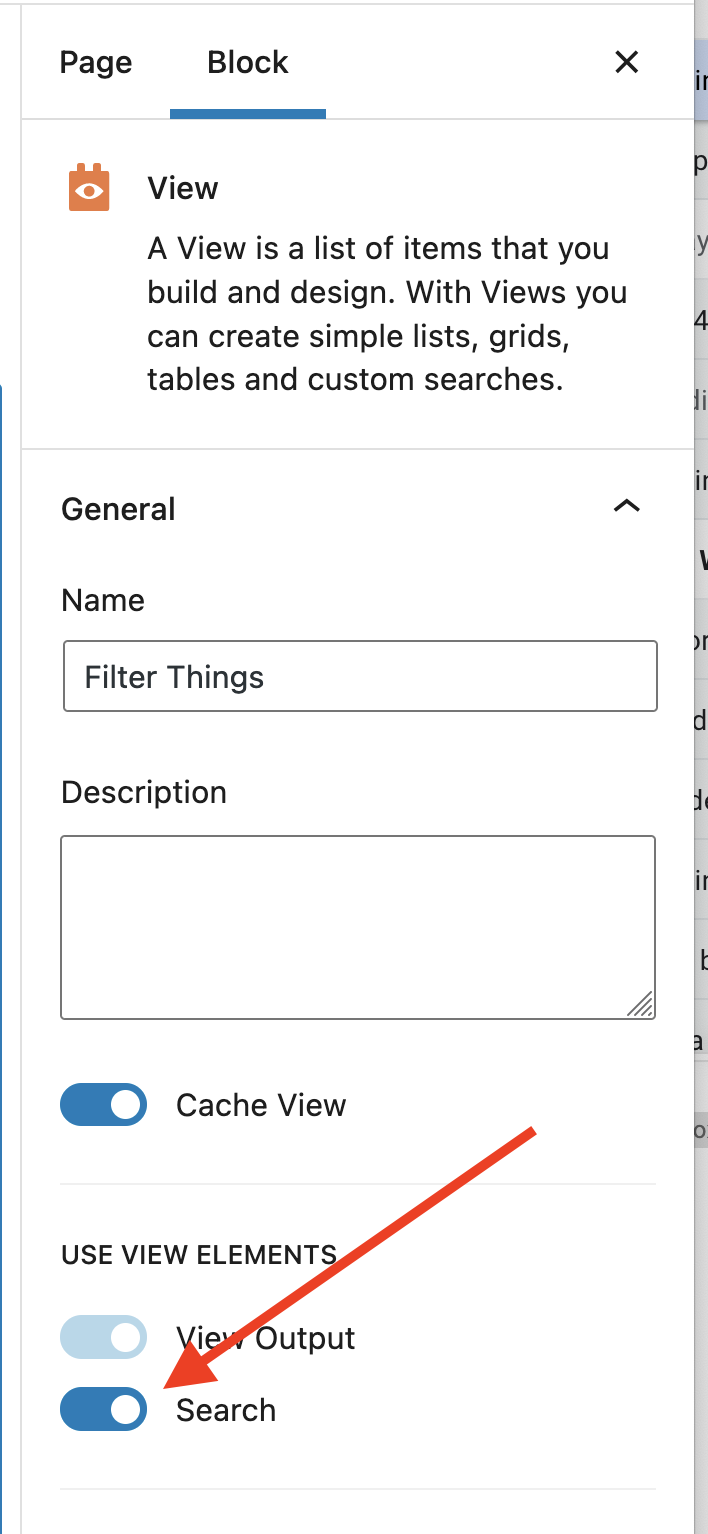Disable the Search element toggle
708x1534 pixels.
tap(103, 1409)
